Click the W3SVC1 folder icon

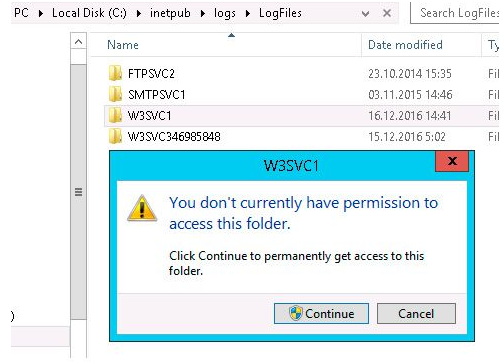coord(115,115)
